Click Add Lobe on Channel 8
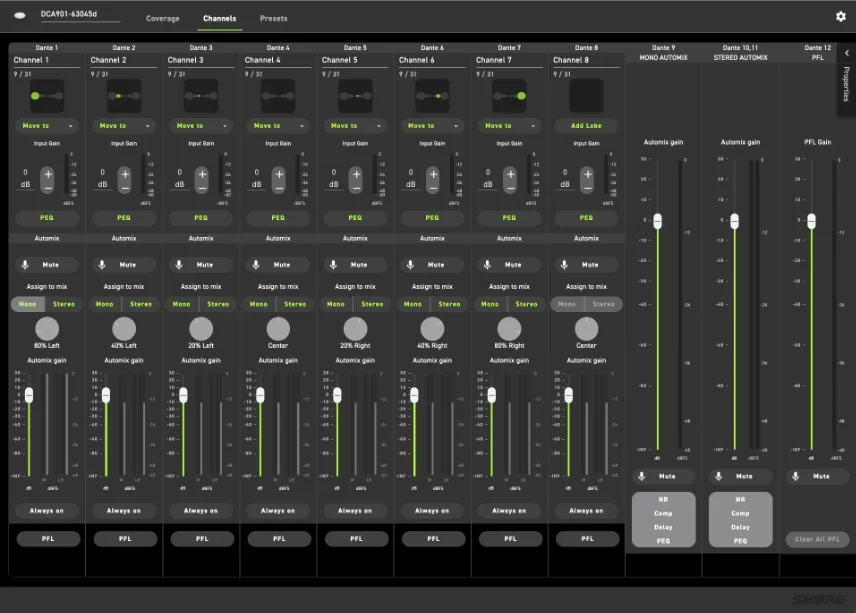The width and height of the screenshot is (856, 613). tap(587, 125)
